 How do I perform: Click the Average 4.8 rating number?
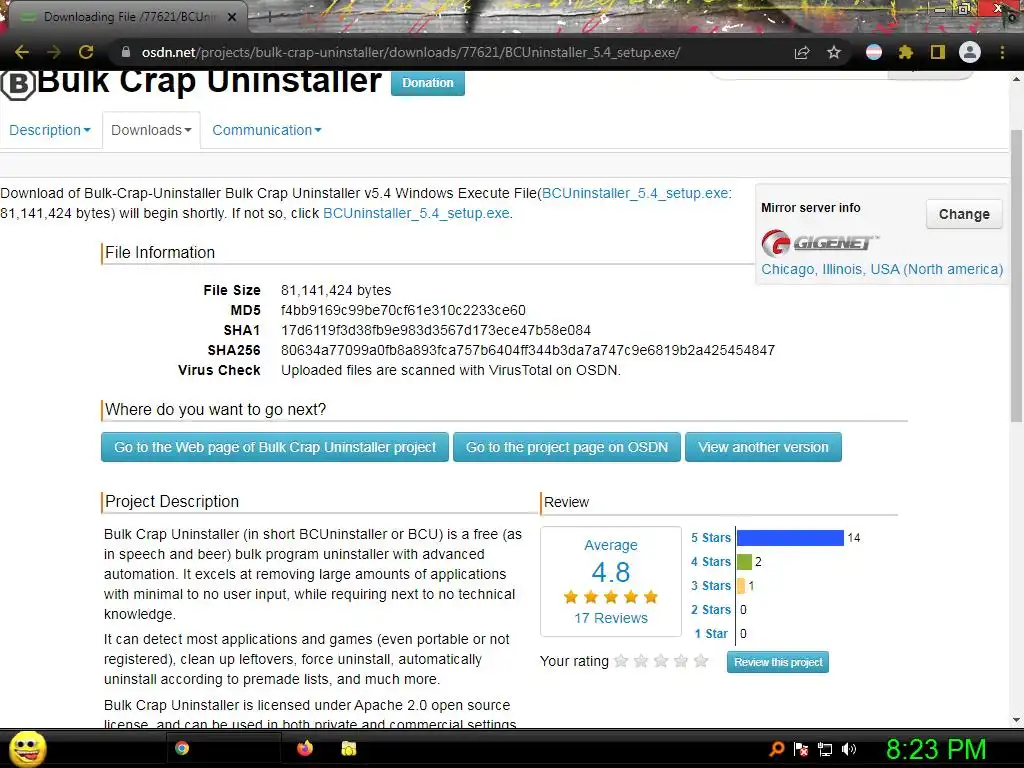[x=611, y=573]
